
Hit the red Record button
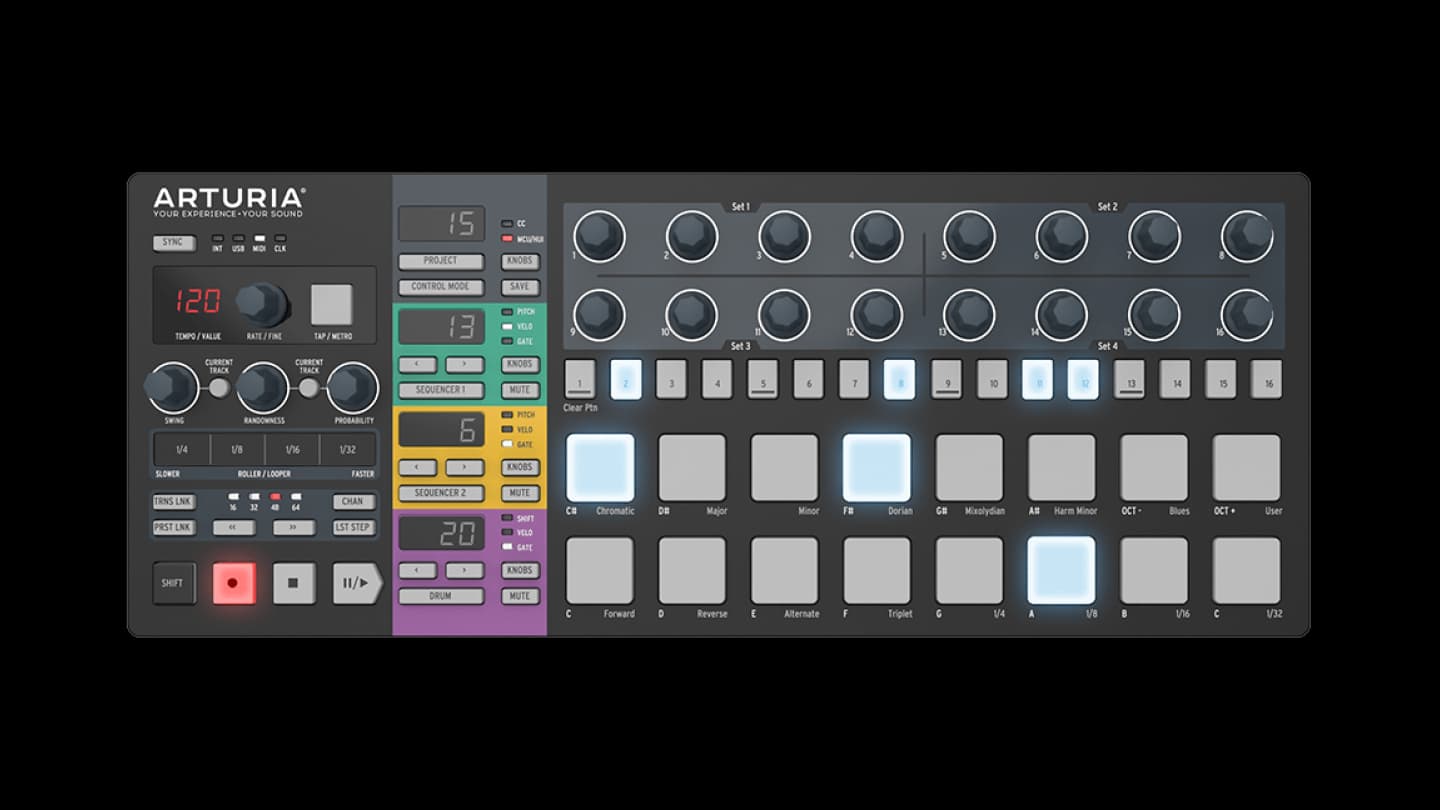[234, 583]
